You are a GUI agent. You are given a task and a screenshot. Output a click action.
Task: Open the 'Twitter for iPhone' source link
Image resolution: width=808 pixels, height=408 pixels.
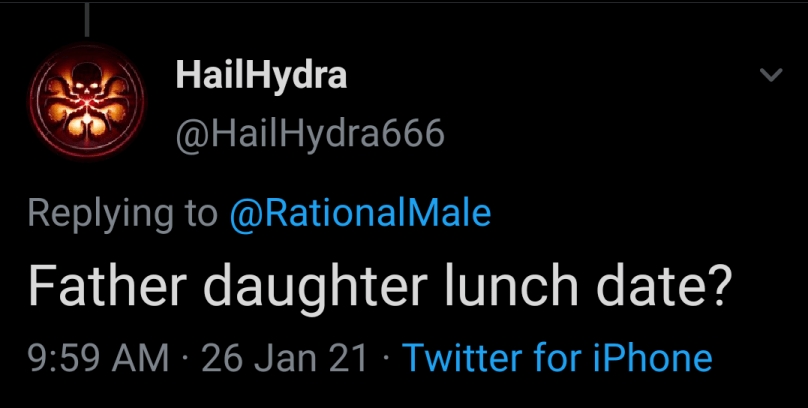pos(557,358)
